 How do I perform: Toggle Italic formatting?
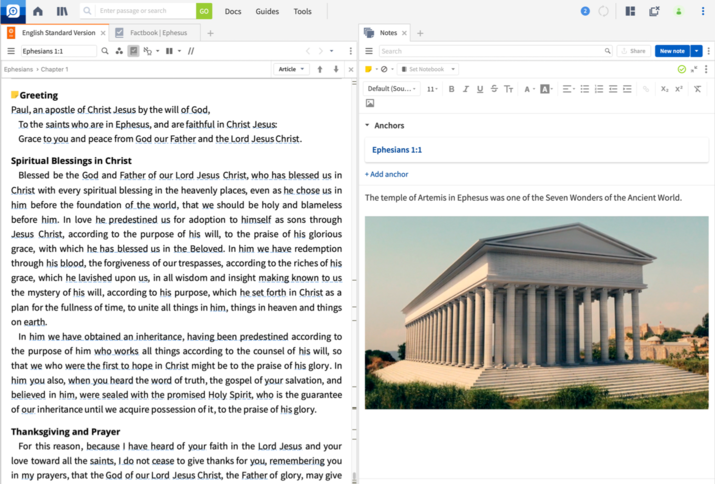point(466,89)
